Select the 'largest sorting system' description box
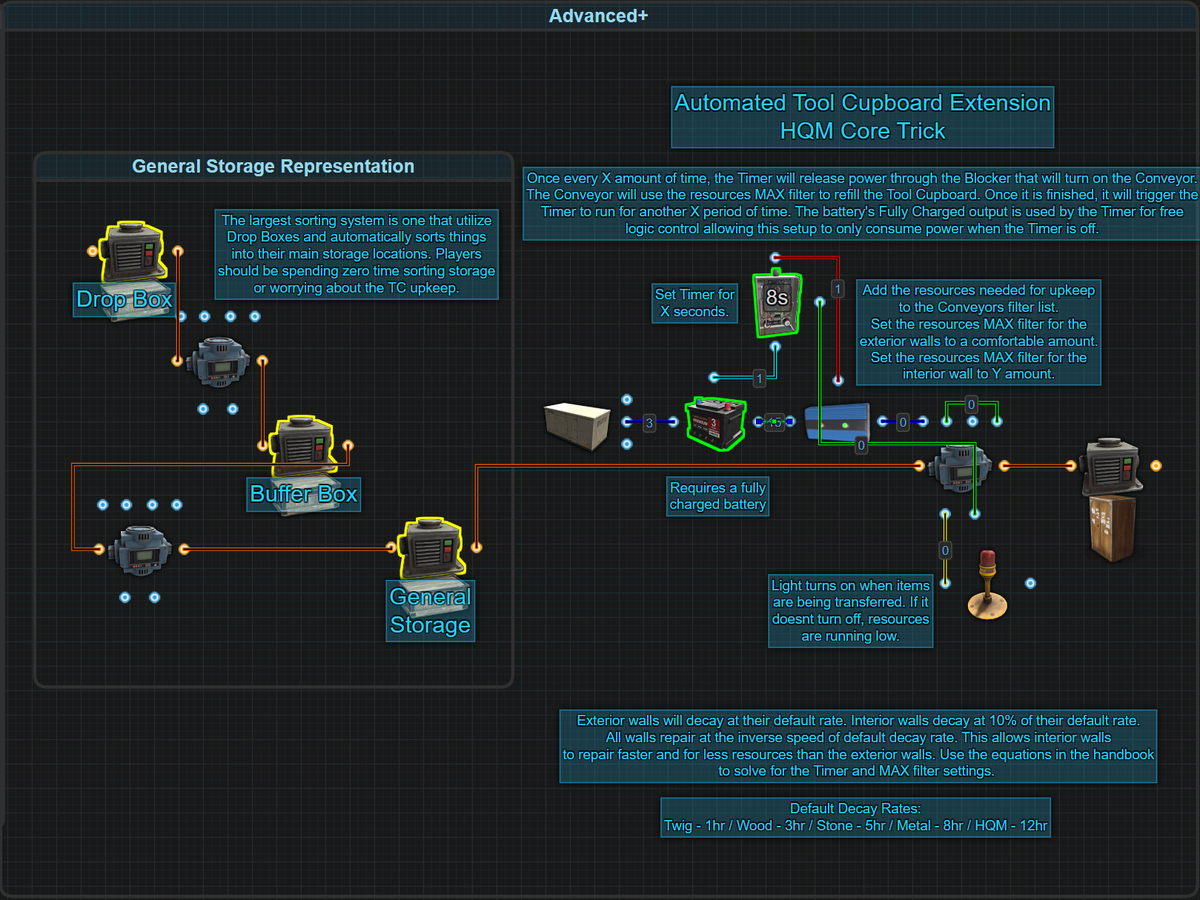Image resolution: width=1200 pixels, height=900 pixels. pyautogui.click(x=357, y=254)
